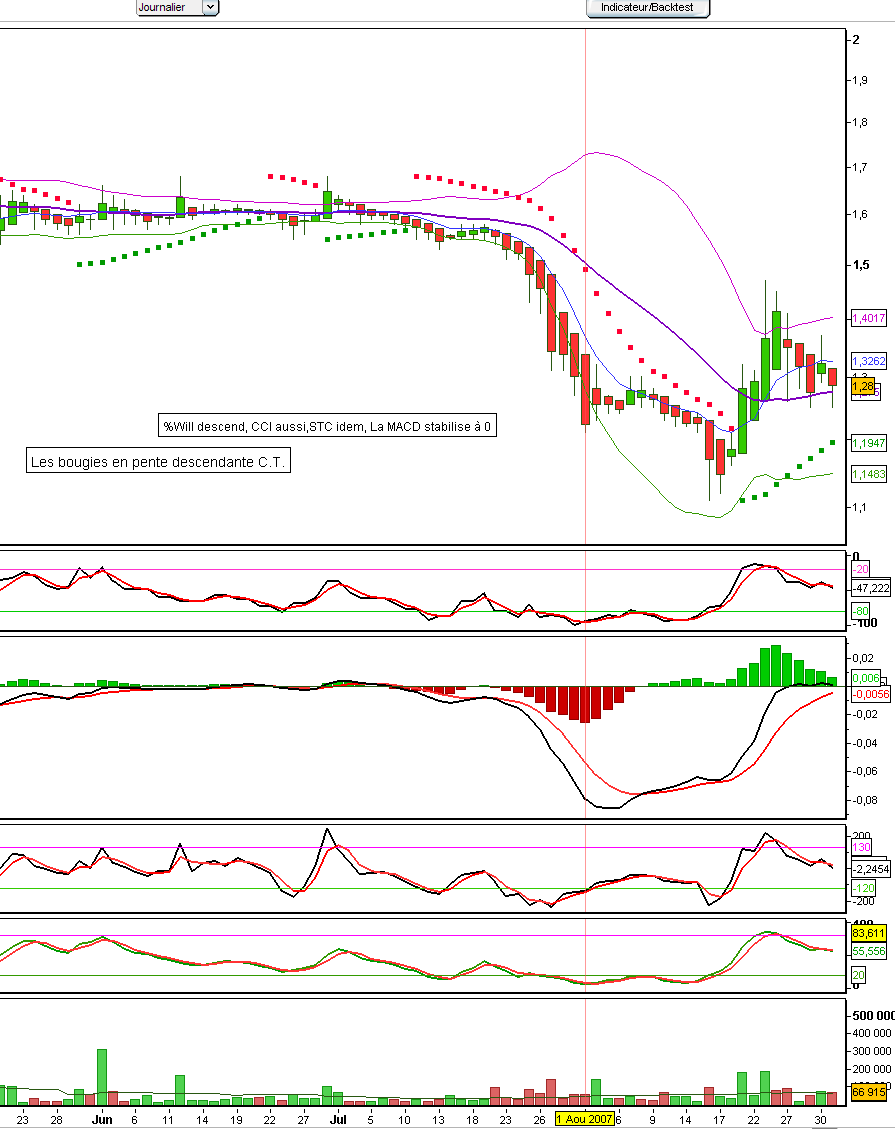
Task: Open the Journalier timeframe dropdown
Action: click(x=168, y=7)
